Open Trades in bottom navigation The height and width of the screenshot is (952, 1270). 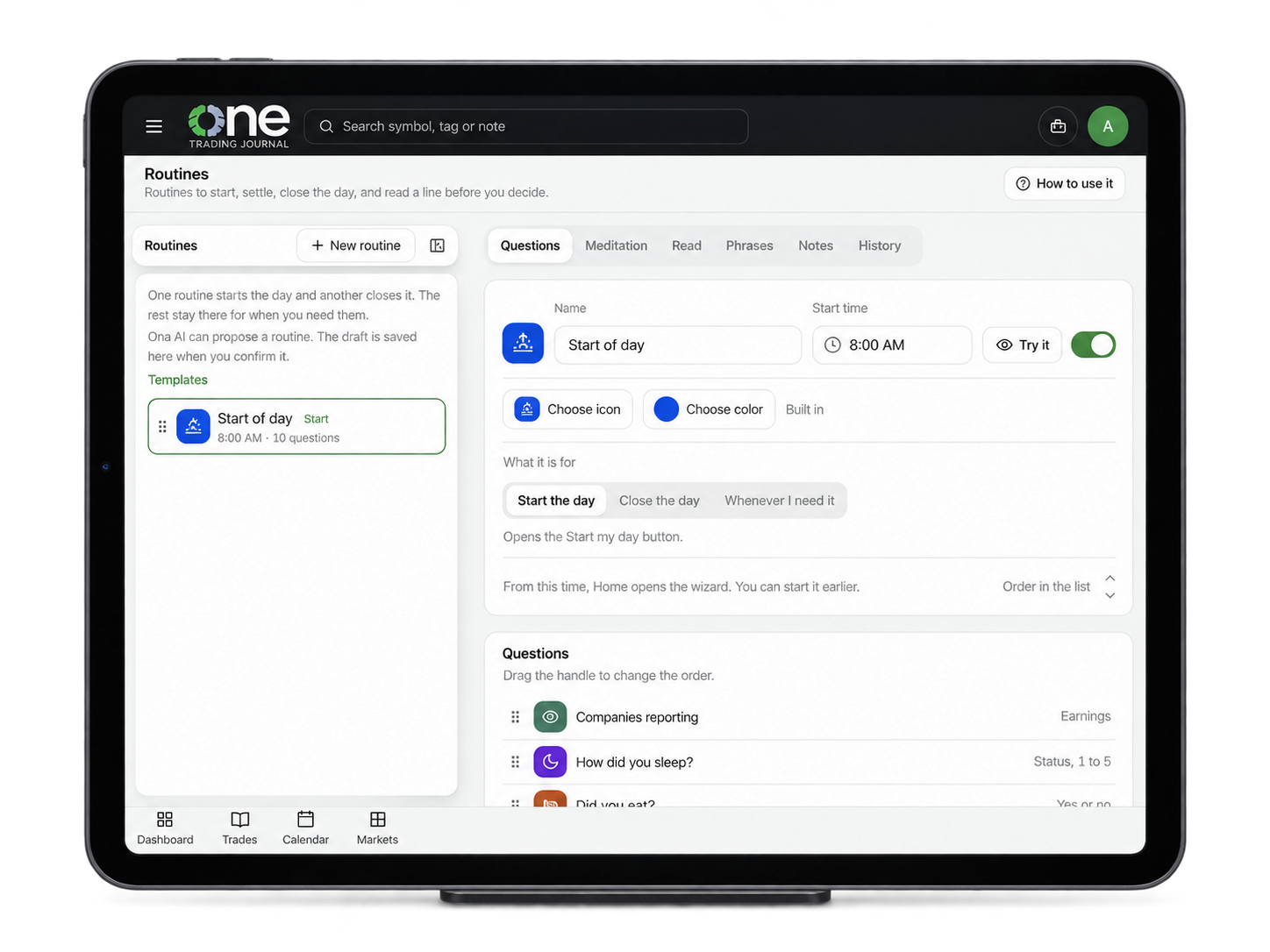(x=239, y=828)
